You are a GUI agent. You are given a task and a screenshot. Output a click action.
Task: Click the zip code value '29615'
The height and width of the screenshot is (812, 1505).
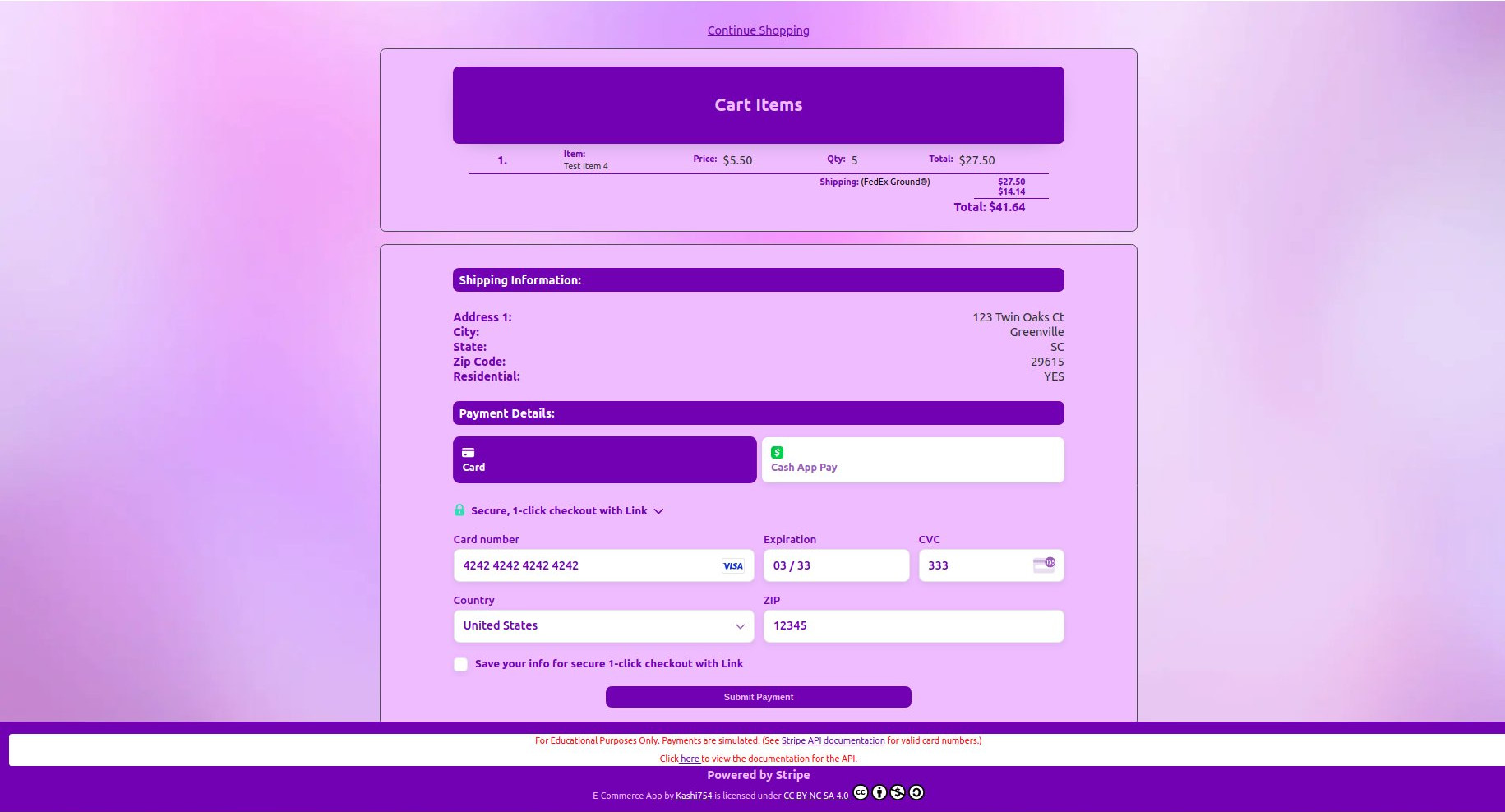point(1047,362)
